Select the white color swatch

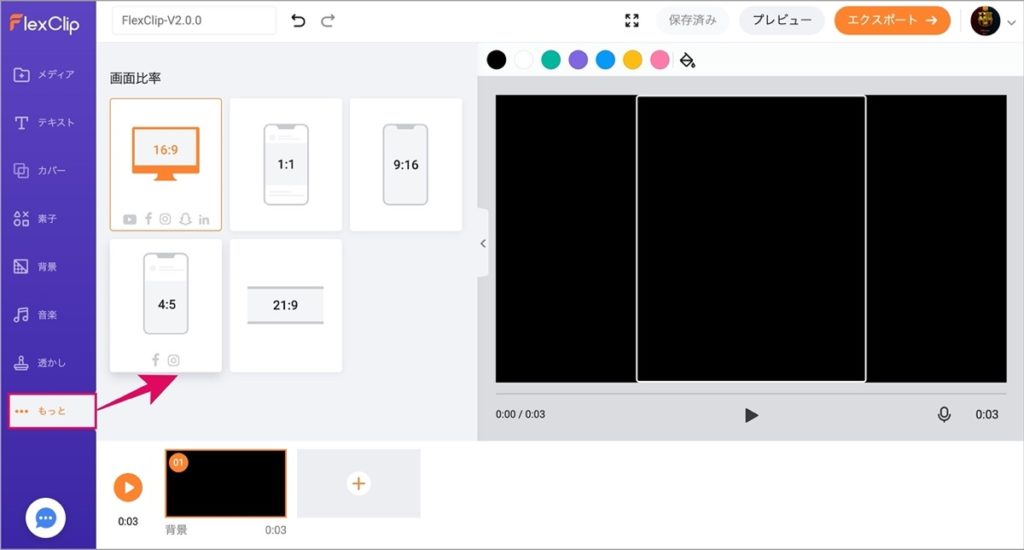pos(524,59)
